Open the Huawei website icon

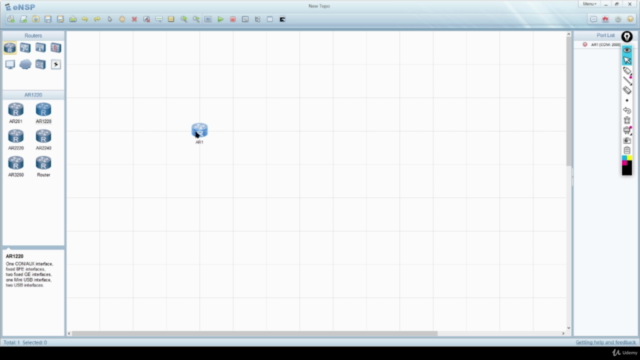[x=606, y=19]
